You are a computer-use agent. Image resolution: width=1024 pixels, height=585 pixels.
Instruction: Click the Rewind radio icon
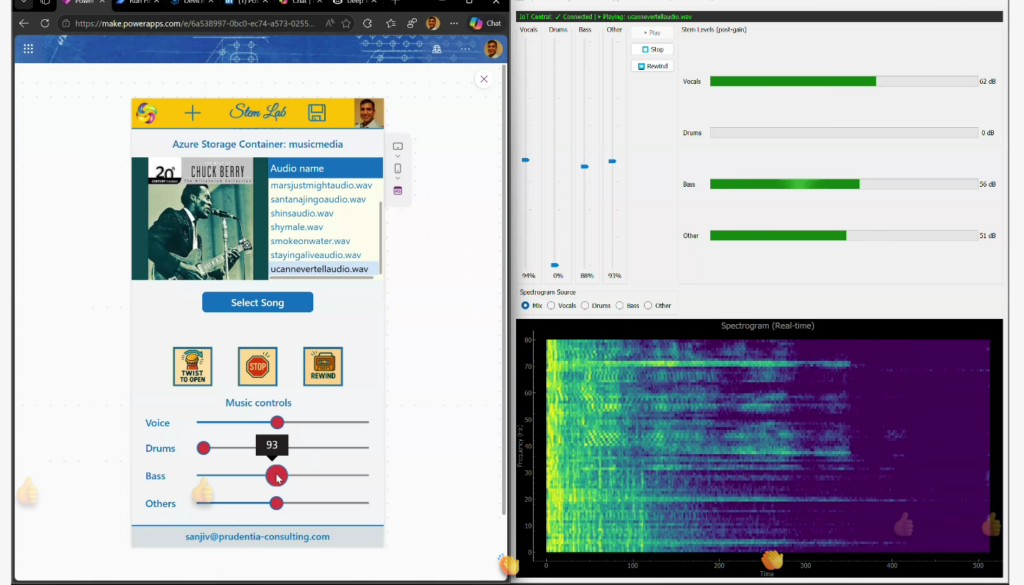pos(323,367)
